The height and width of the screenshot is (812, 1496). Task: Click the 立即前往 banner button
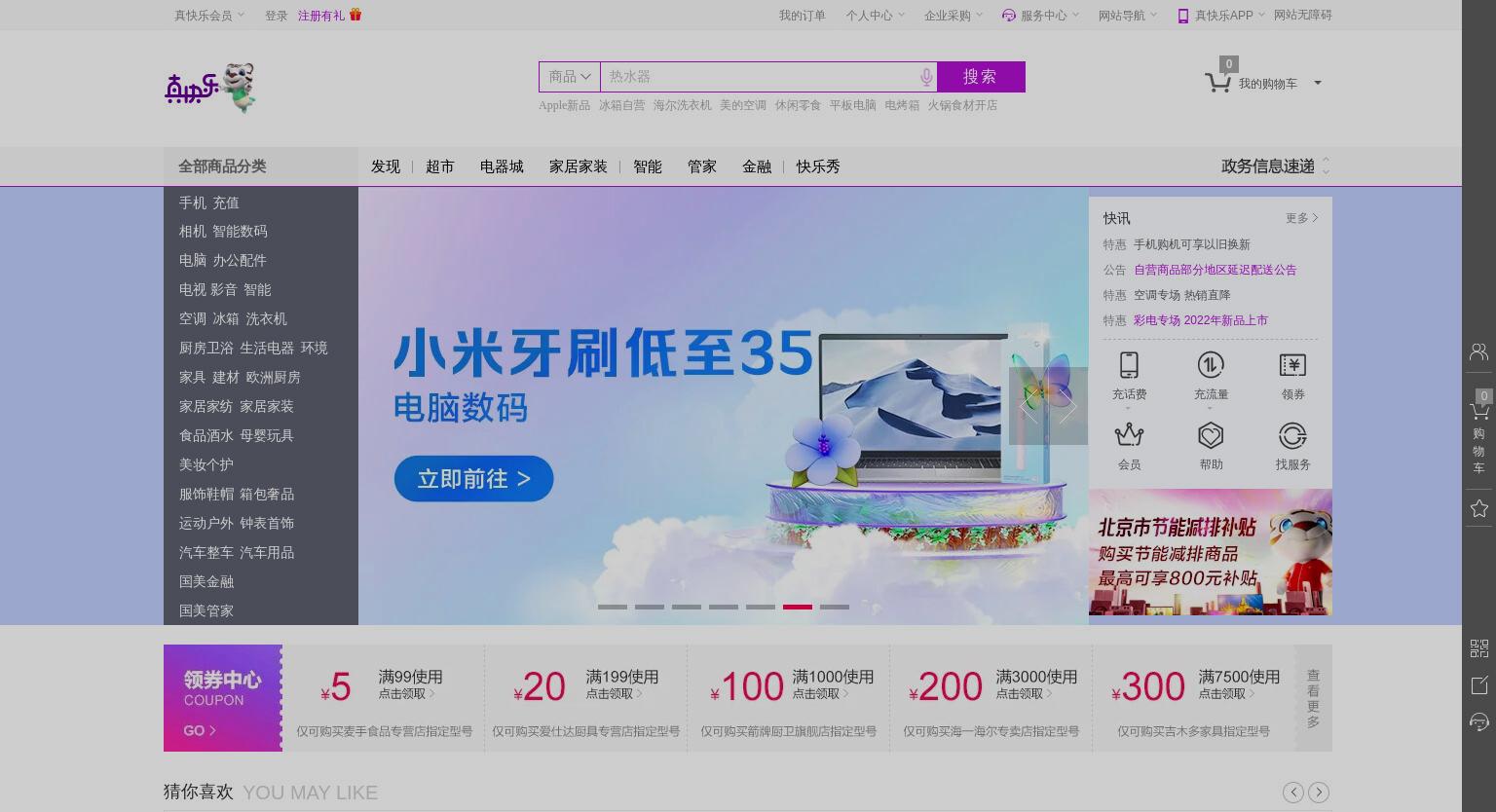[x=473, y=479]
